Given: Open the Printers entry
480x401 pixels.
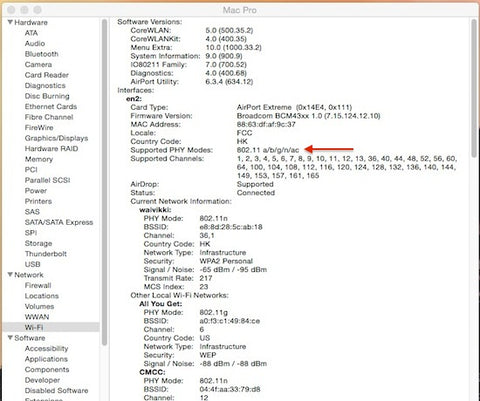Looking at the screenshot, I should (x=38, y=201).
